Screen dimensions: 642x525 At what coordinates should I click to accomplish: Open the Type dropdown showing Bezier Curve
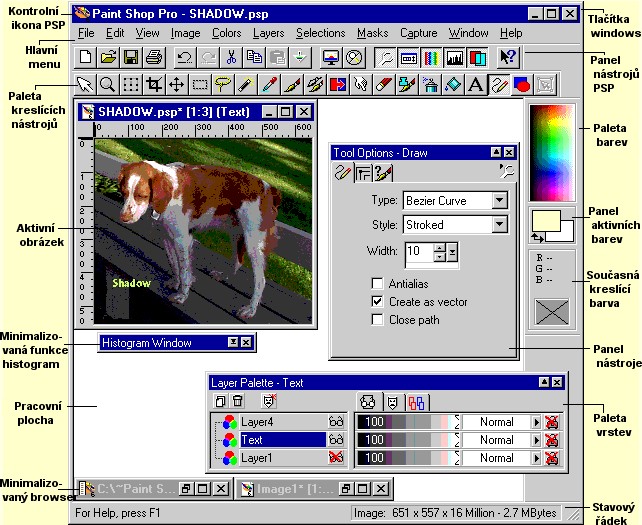(x=499, y=201)
